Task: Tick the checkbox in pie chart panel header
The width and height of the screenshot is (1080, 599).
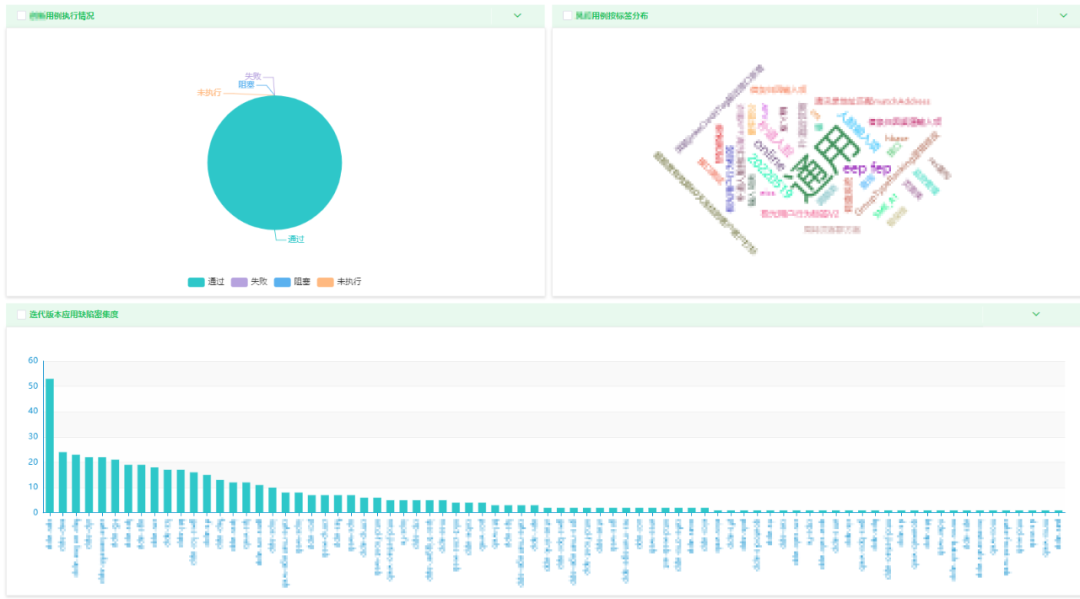Action: 21,15
